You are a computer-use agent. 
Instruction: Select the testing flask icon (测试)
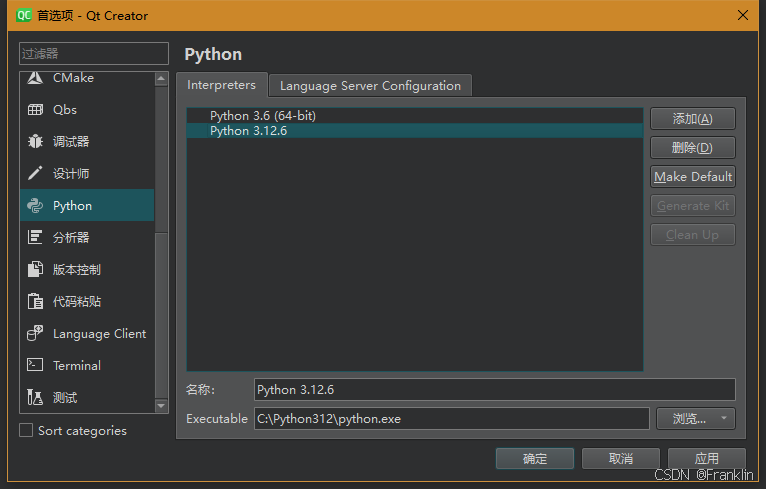[35, 397]
